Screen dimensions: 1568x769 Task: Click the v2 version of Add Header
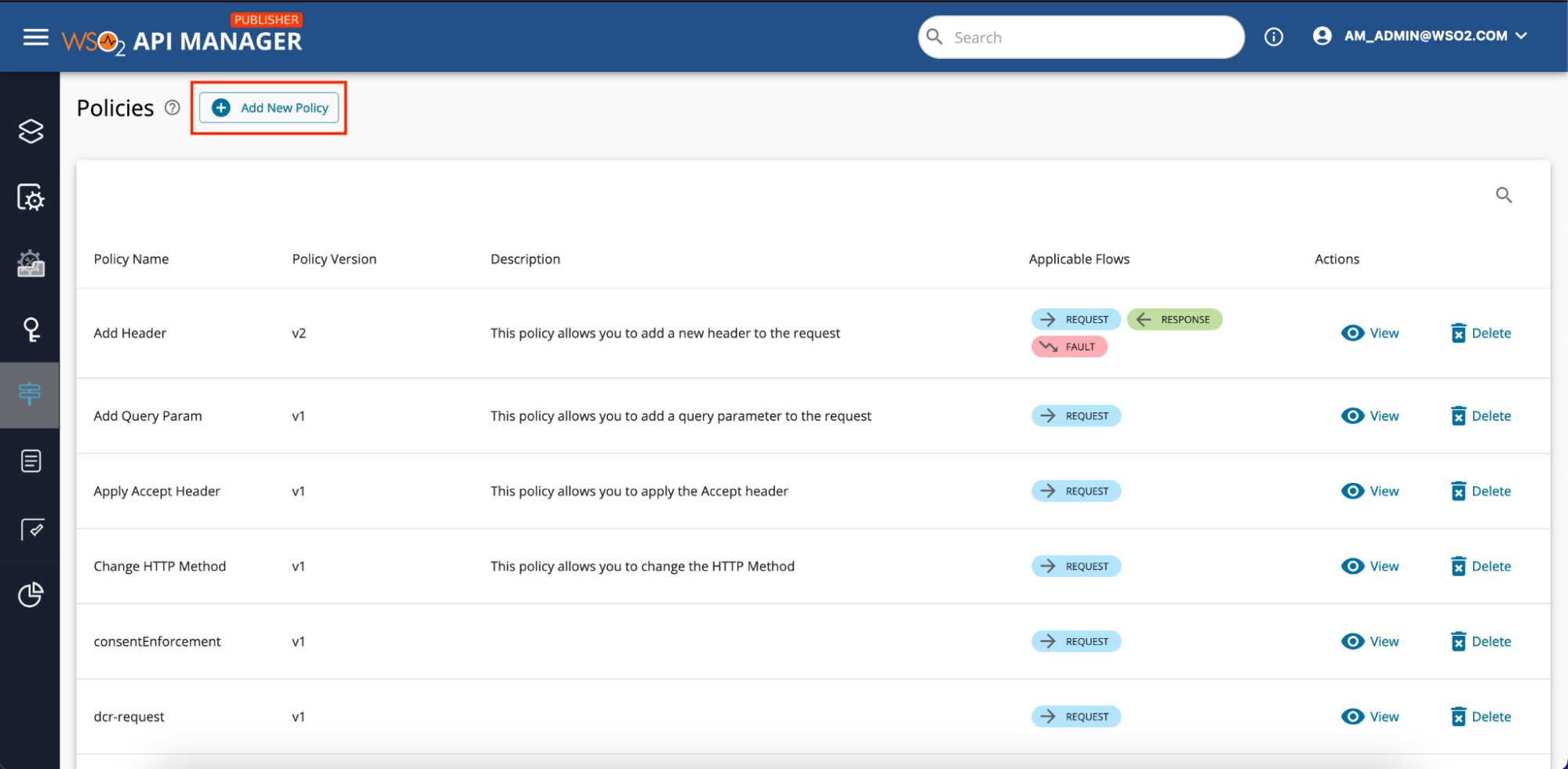tap(299, 333)
